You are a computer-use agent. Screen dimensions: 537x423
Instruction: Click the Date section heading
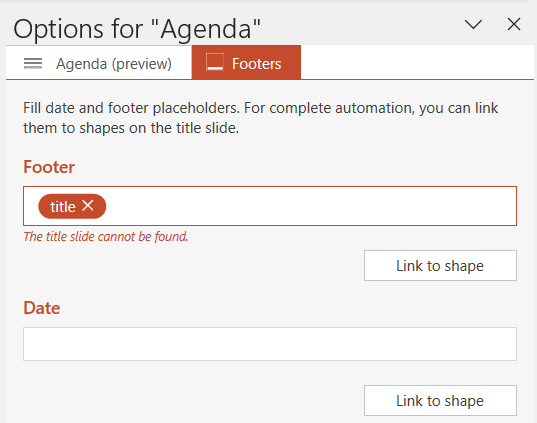tap(42, 308)
